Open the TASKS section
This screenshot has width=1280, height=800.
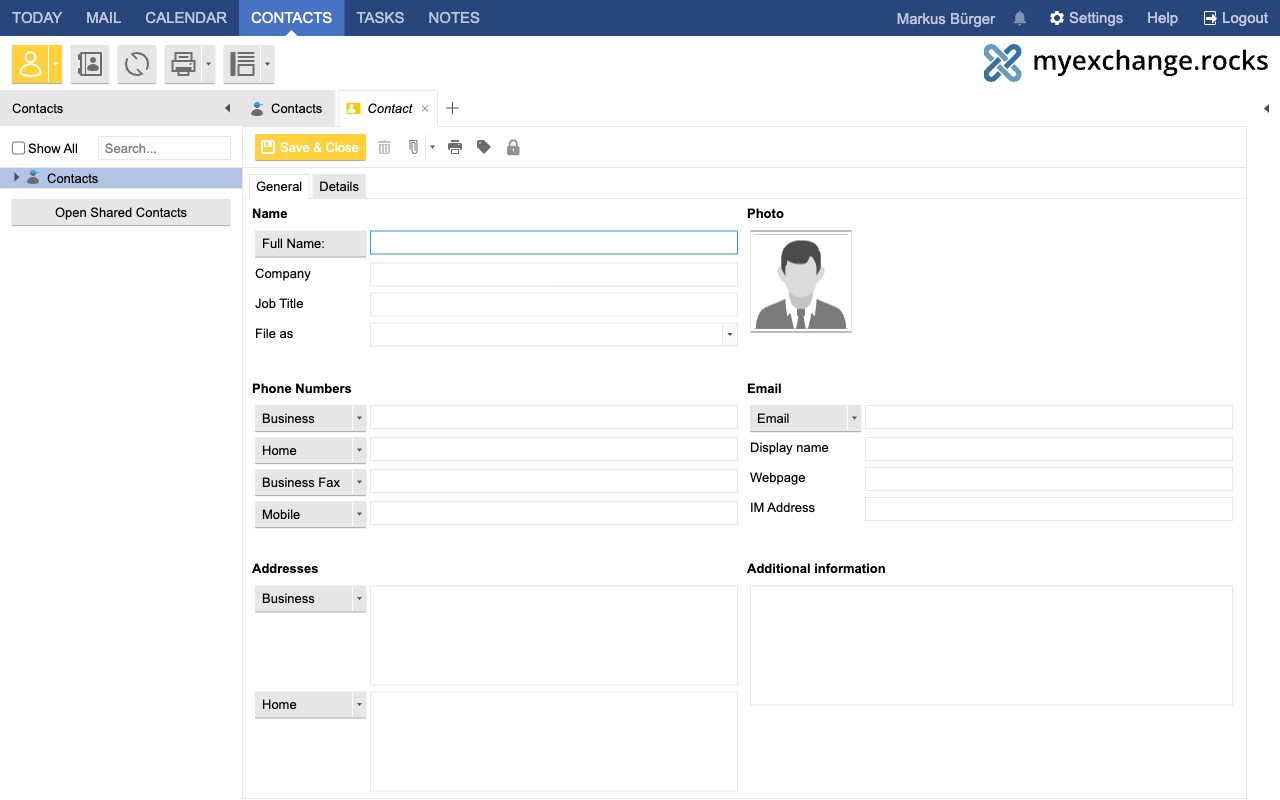pos(380,18)
